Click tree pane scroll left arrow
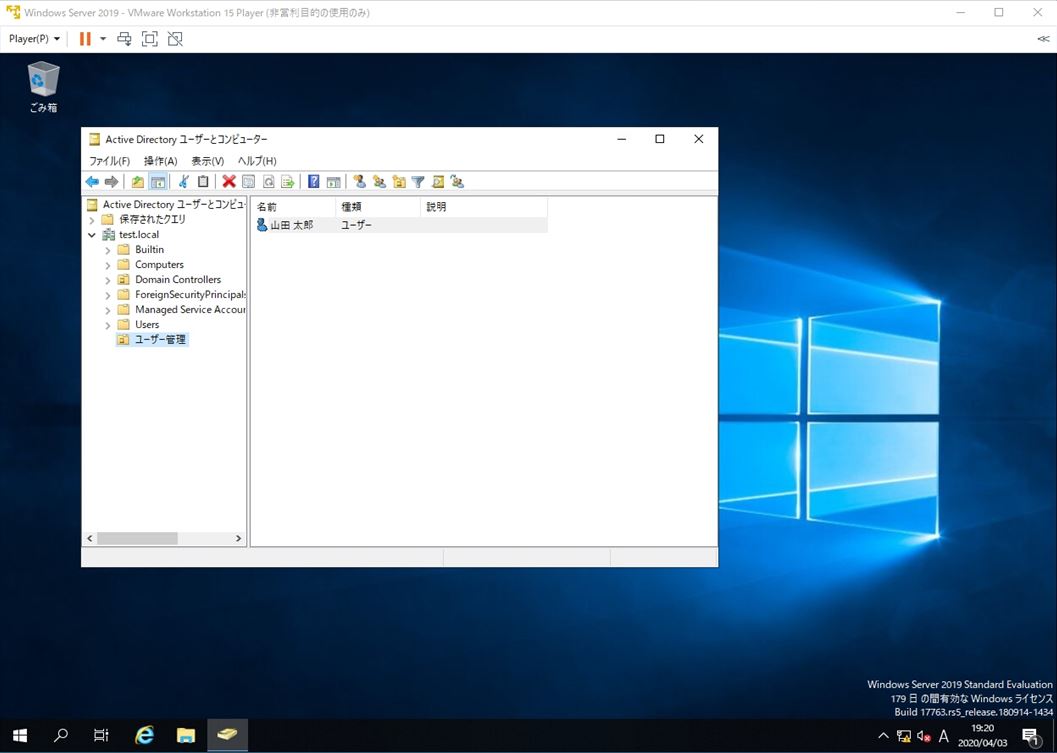The height and width of the screenshot is (753, 1057). pos(90,539)
